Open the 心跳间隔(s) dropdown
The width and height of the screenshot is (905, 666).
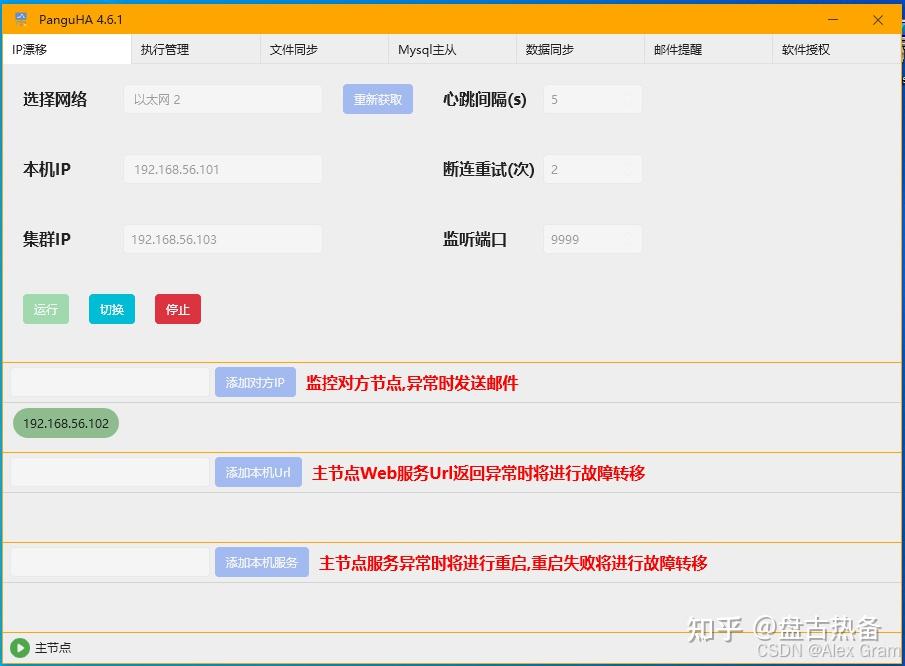coord(592,99)
